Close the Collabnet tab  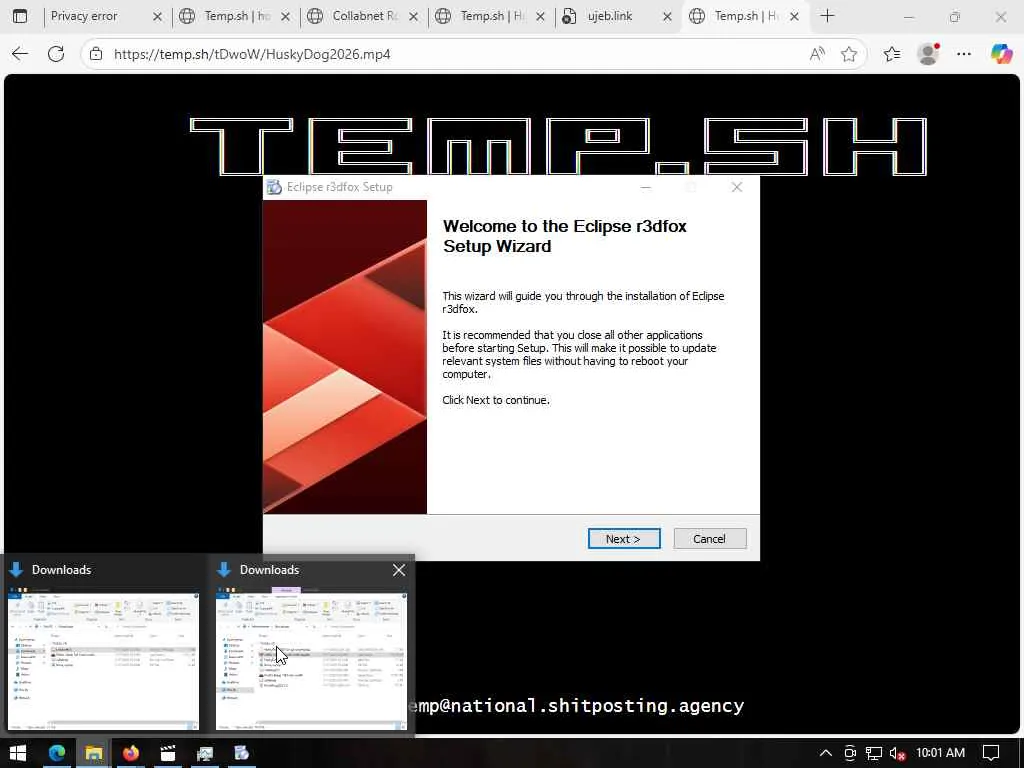(x=413, y=17)
